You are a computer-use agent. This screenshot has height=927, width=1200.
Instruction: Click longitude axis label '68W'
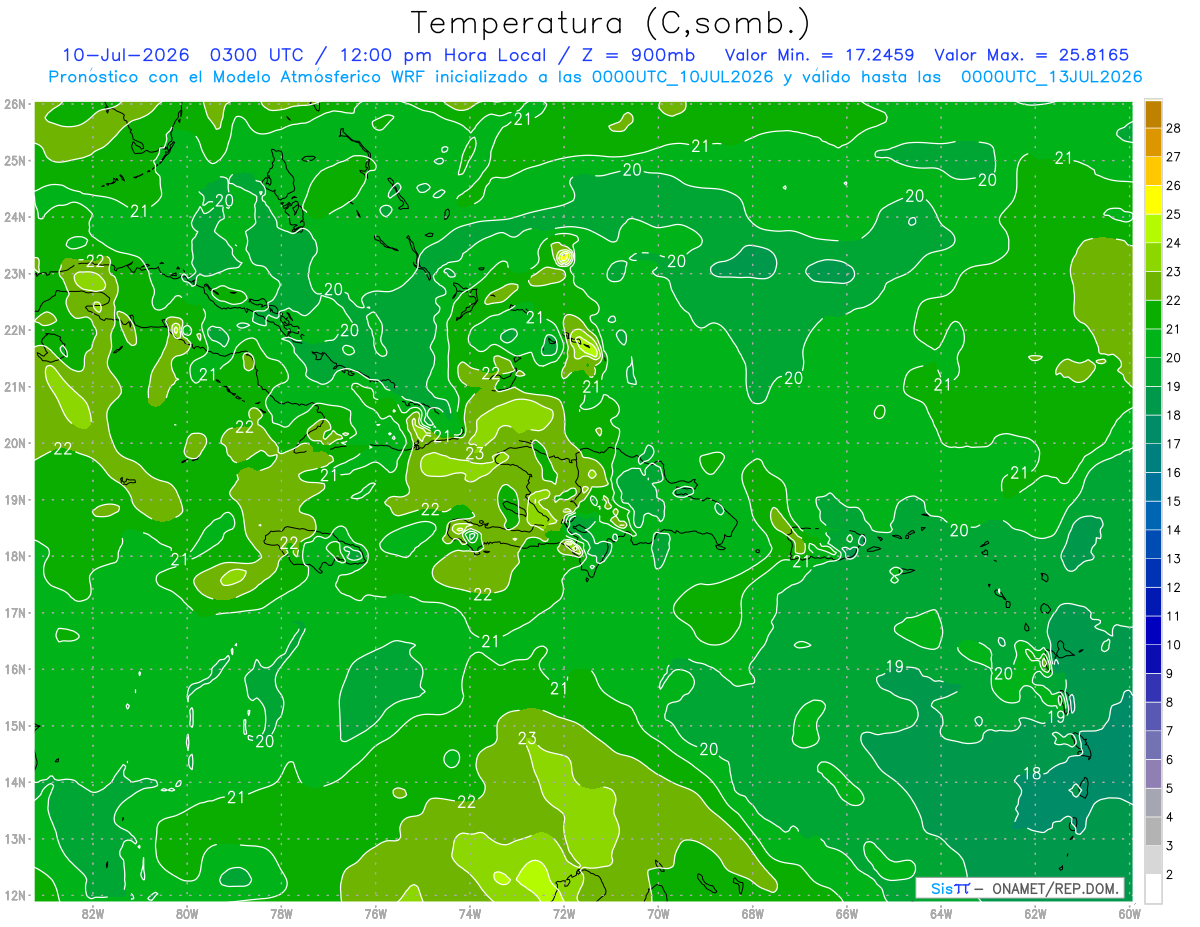(753, 912)
